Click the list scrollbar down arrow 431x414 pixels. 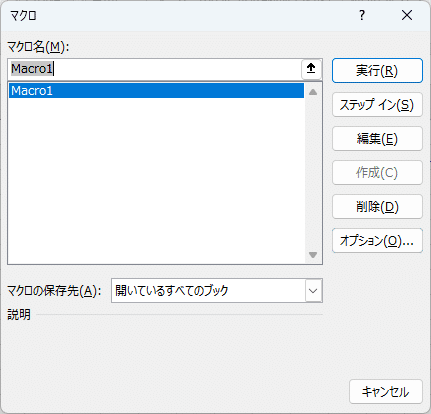(x=313, y=255)
